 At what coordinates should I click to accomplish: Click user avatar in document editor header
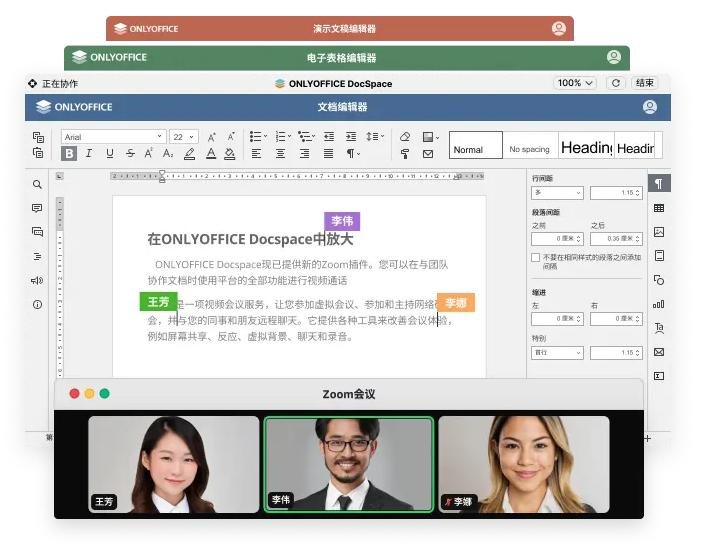point(650,107)
